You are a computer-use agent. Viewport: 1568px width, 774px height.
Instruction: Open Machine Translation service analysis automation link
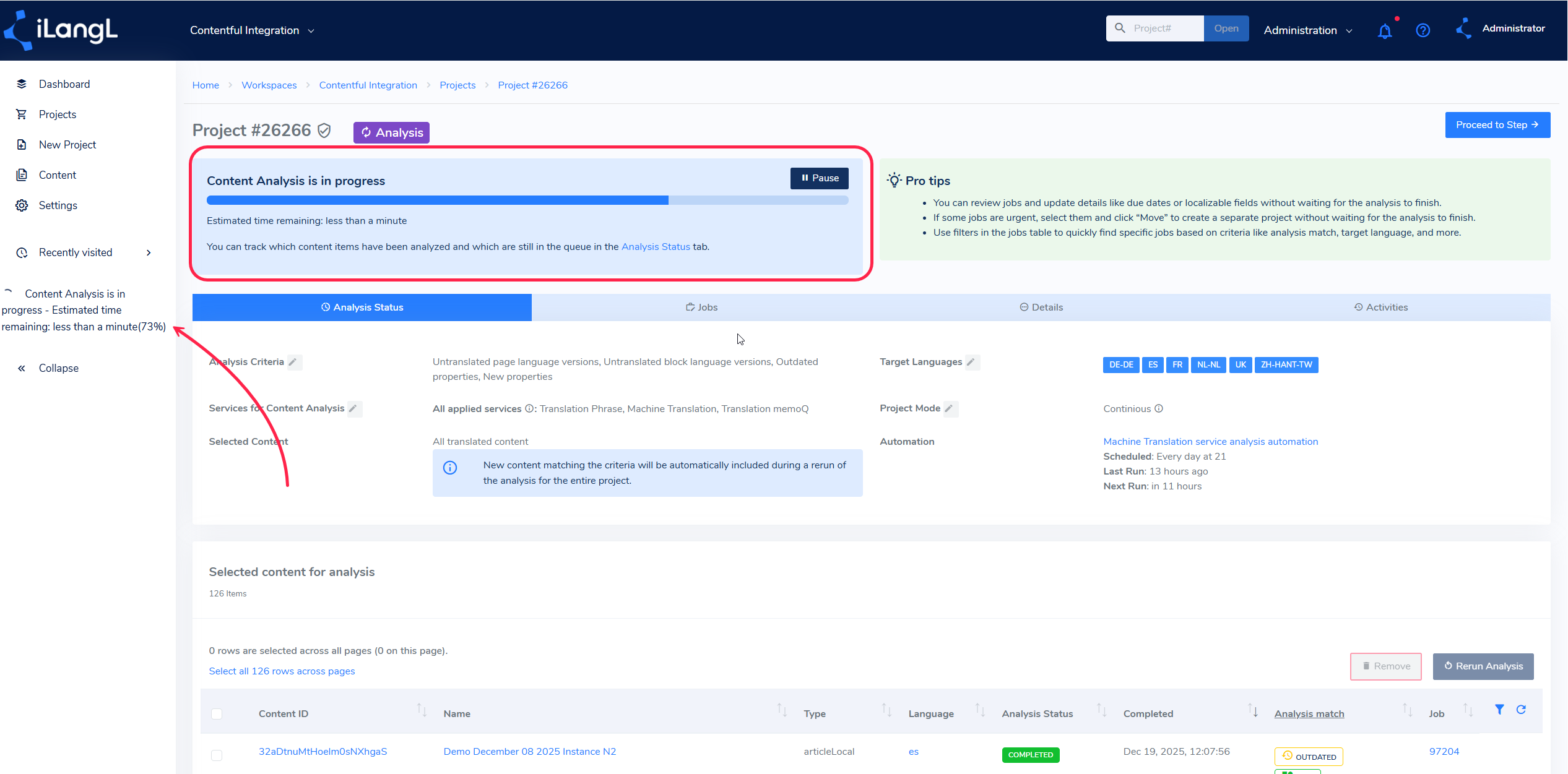tap(1210, 442)
